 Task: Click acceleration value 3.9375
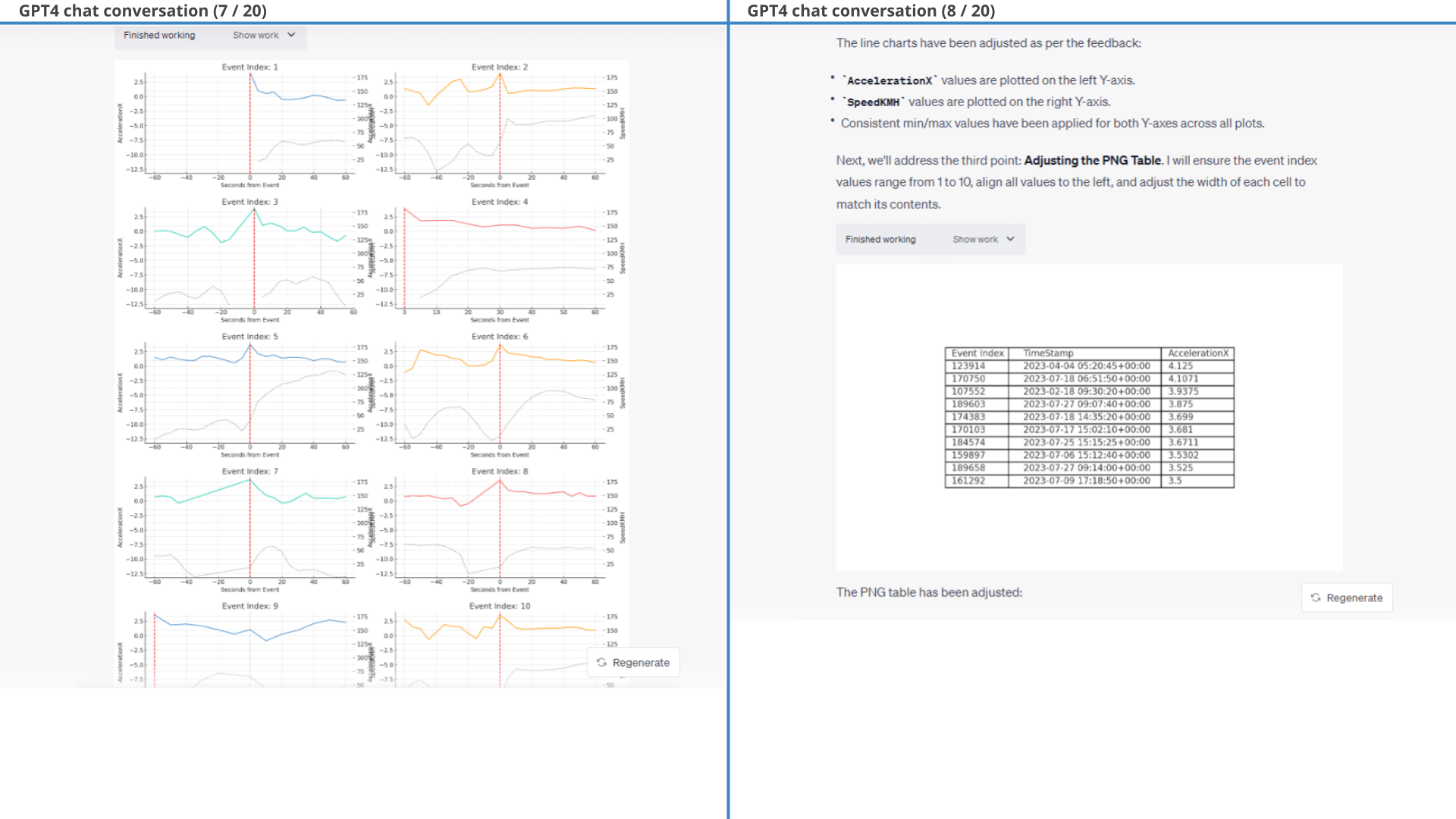tap(1197, 392)
